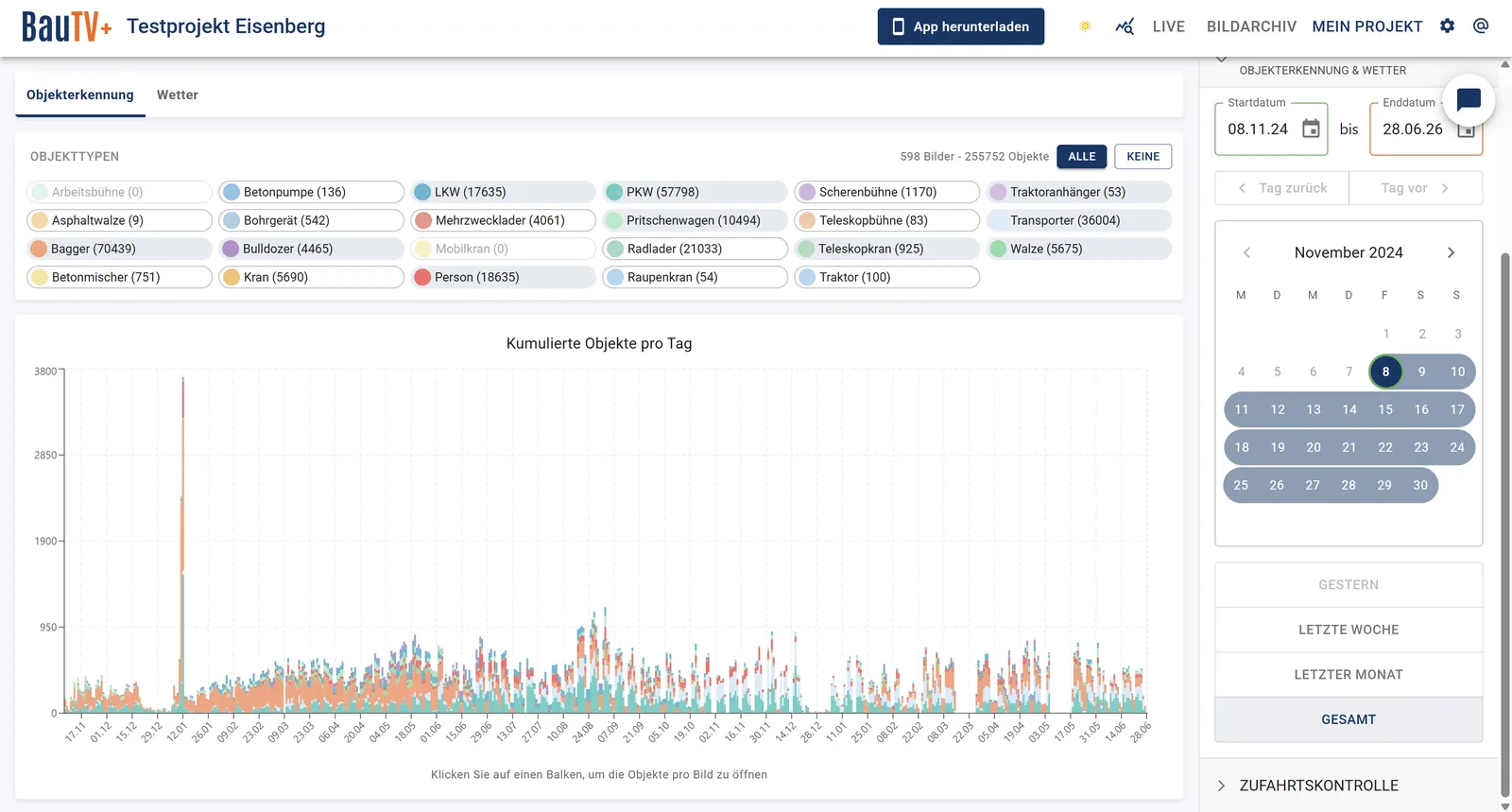Open the Startdatum calendar picker icon
The image size is (1512, 812).
[1311, 129]
